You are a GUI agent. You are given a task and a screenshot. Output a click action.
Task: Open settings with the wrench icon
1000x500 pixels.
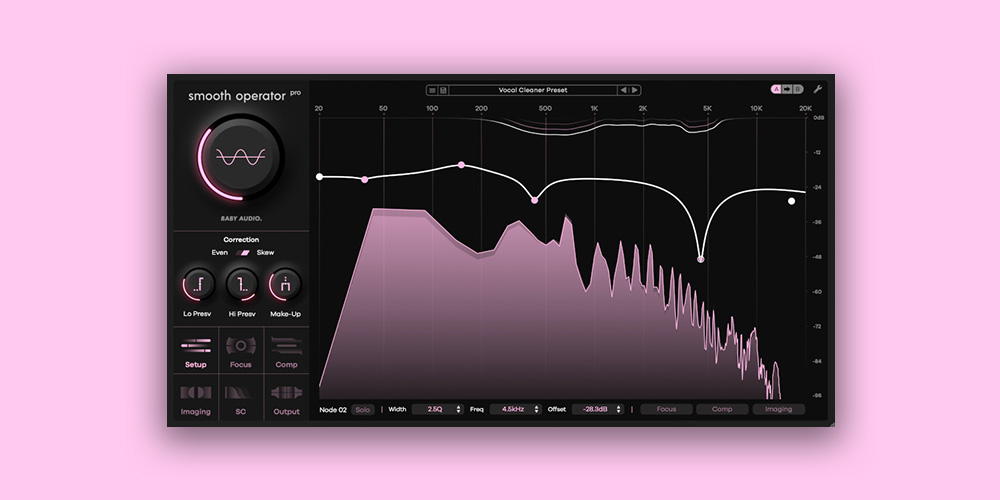click(818, 89)
